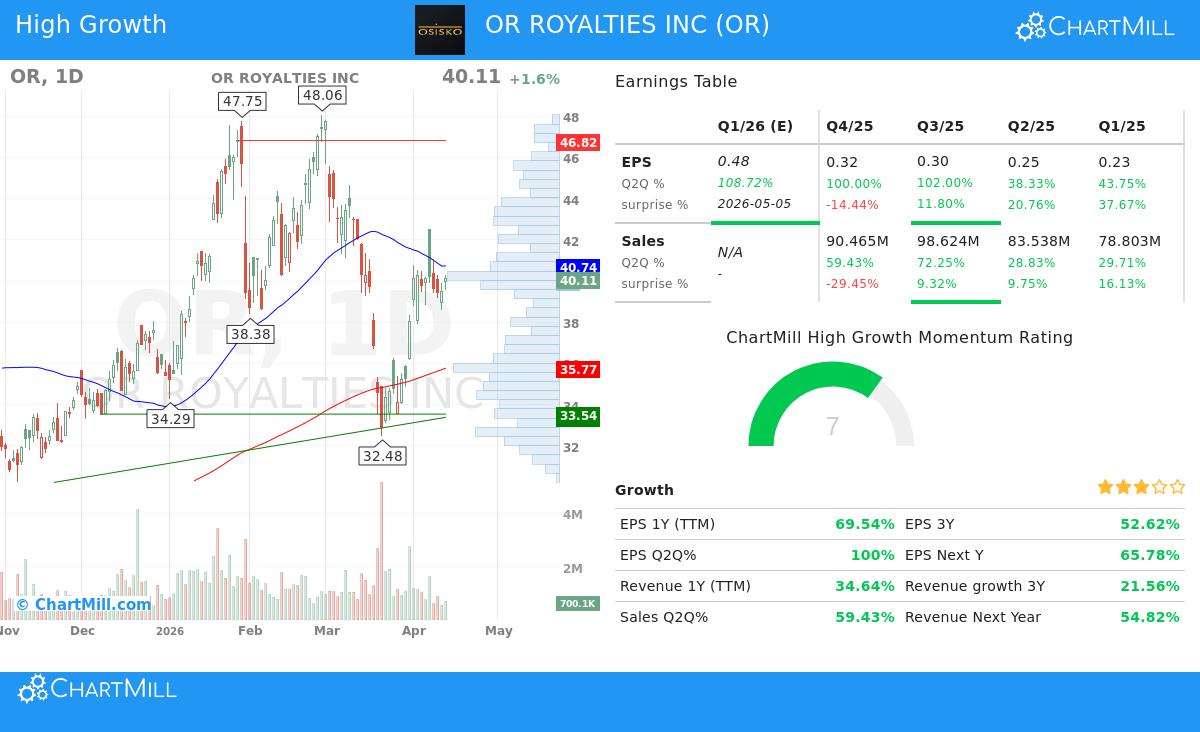Click the 33.54 green support price tag
The image size is (1200, 732).
click(x=578, y=416)
